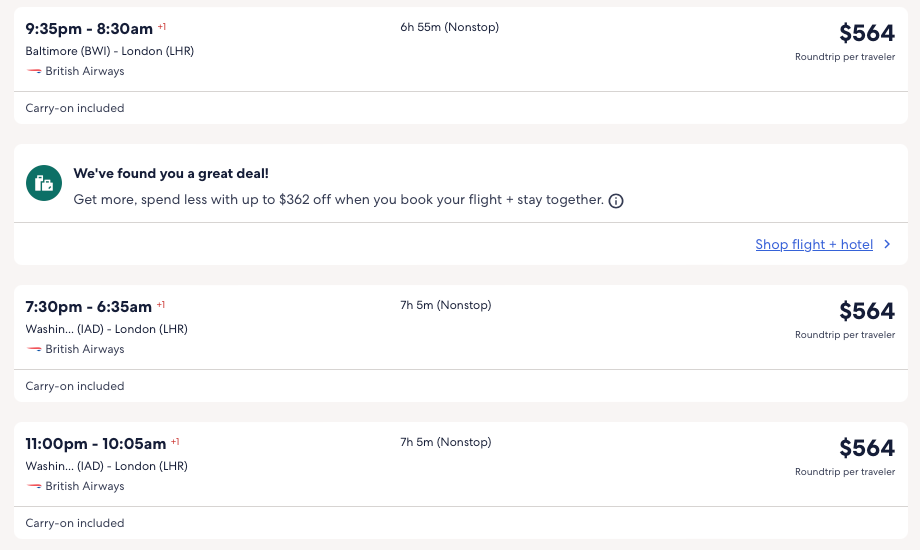This screenshot has height=550, width=920.
Task: Click the $564 price on Baltimore flight
Action: [866, 34]
